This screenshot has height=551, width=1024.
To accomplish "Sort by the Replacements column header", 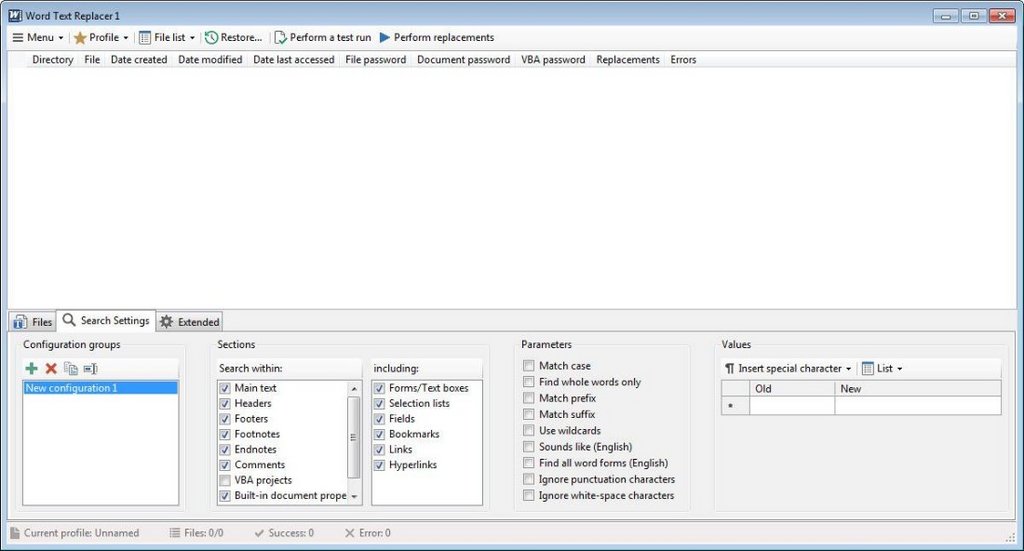I will (628, 59).
